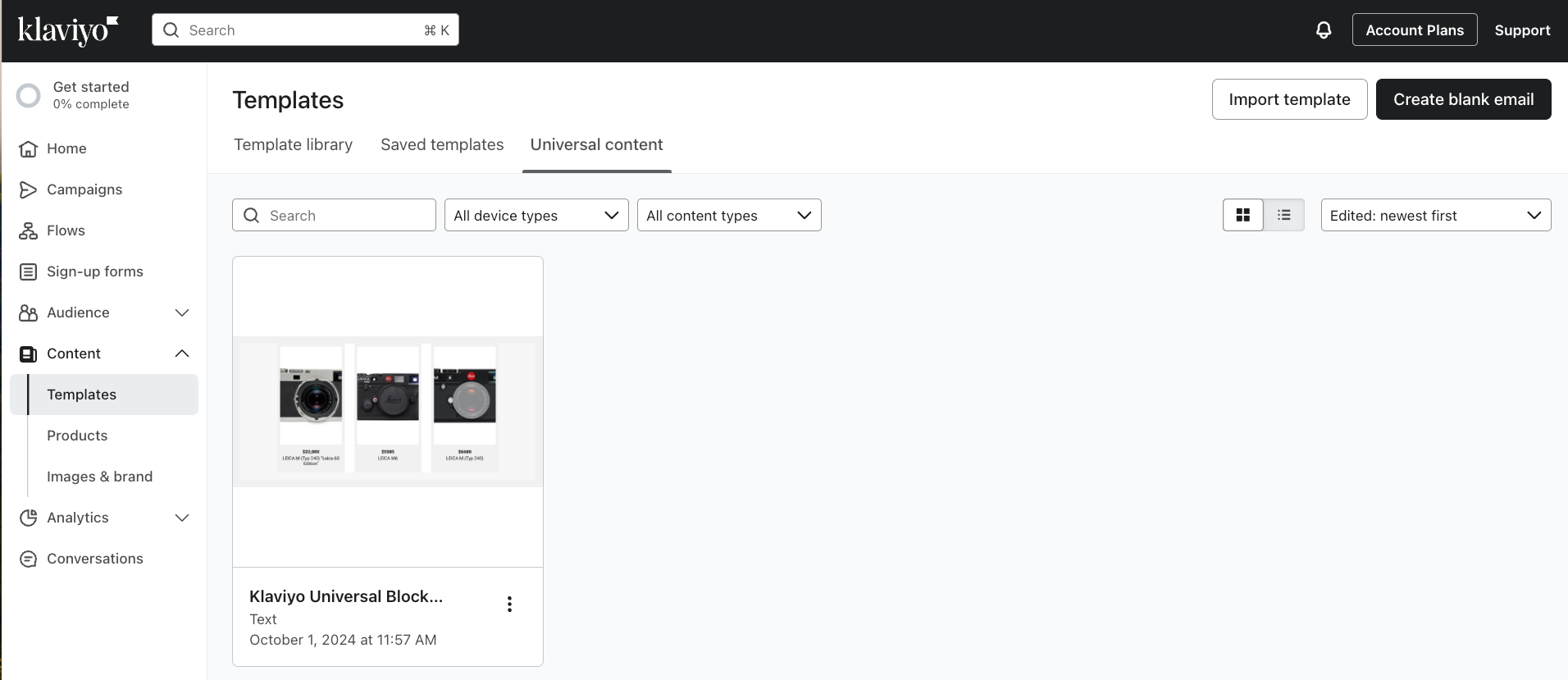Image resolution: width=1568 pixels, height=680 pixels.
Task: Go to Home in the sidebar
Action: 66,148
